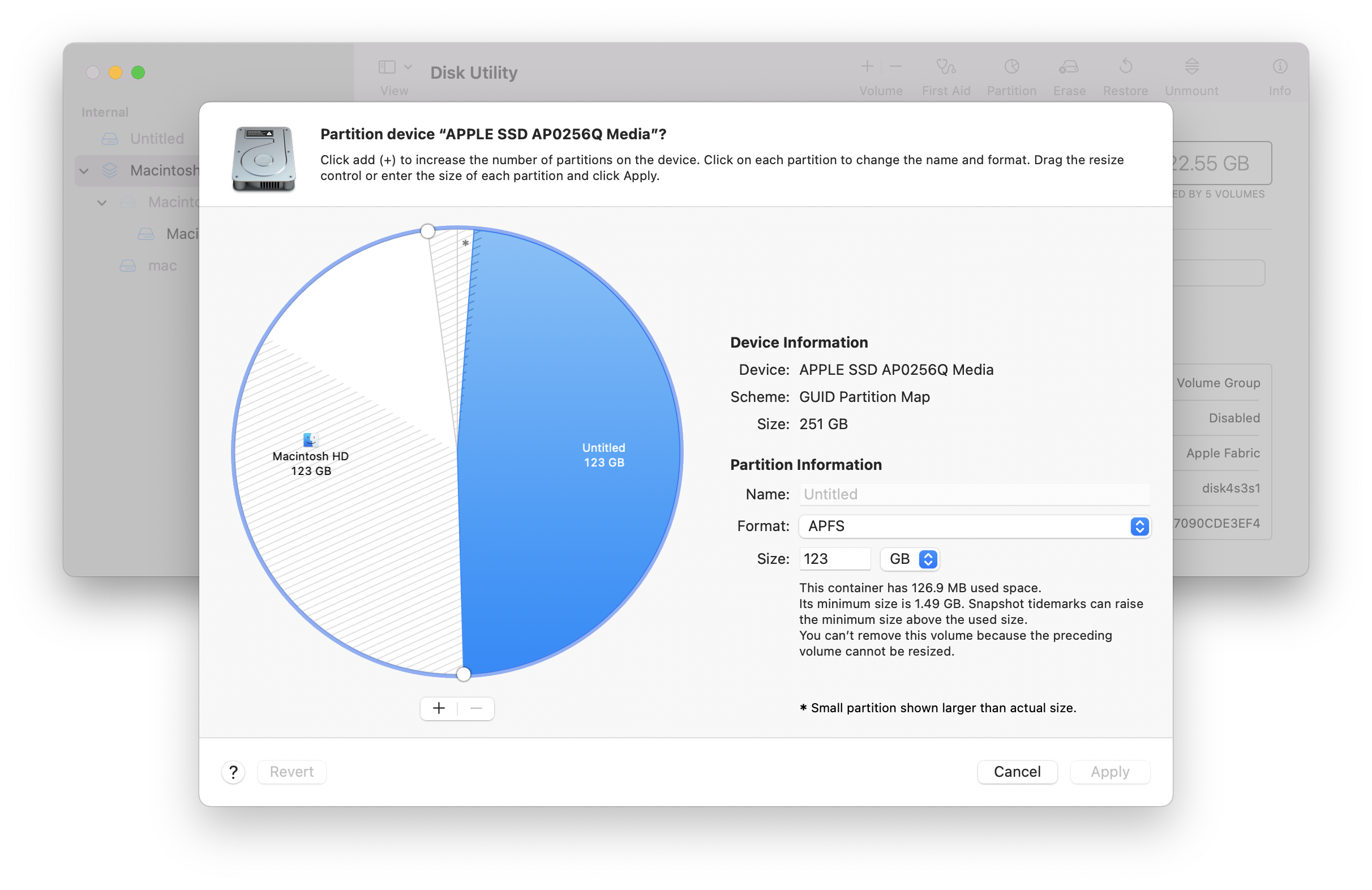Viewport: 1372px width, 890px height.
Task: Click the Apply button
Action: 1109,771
